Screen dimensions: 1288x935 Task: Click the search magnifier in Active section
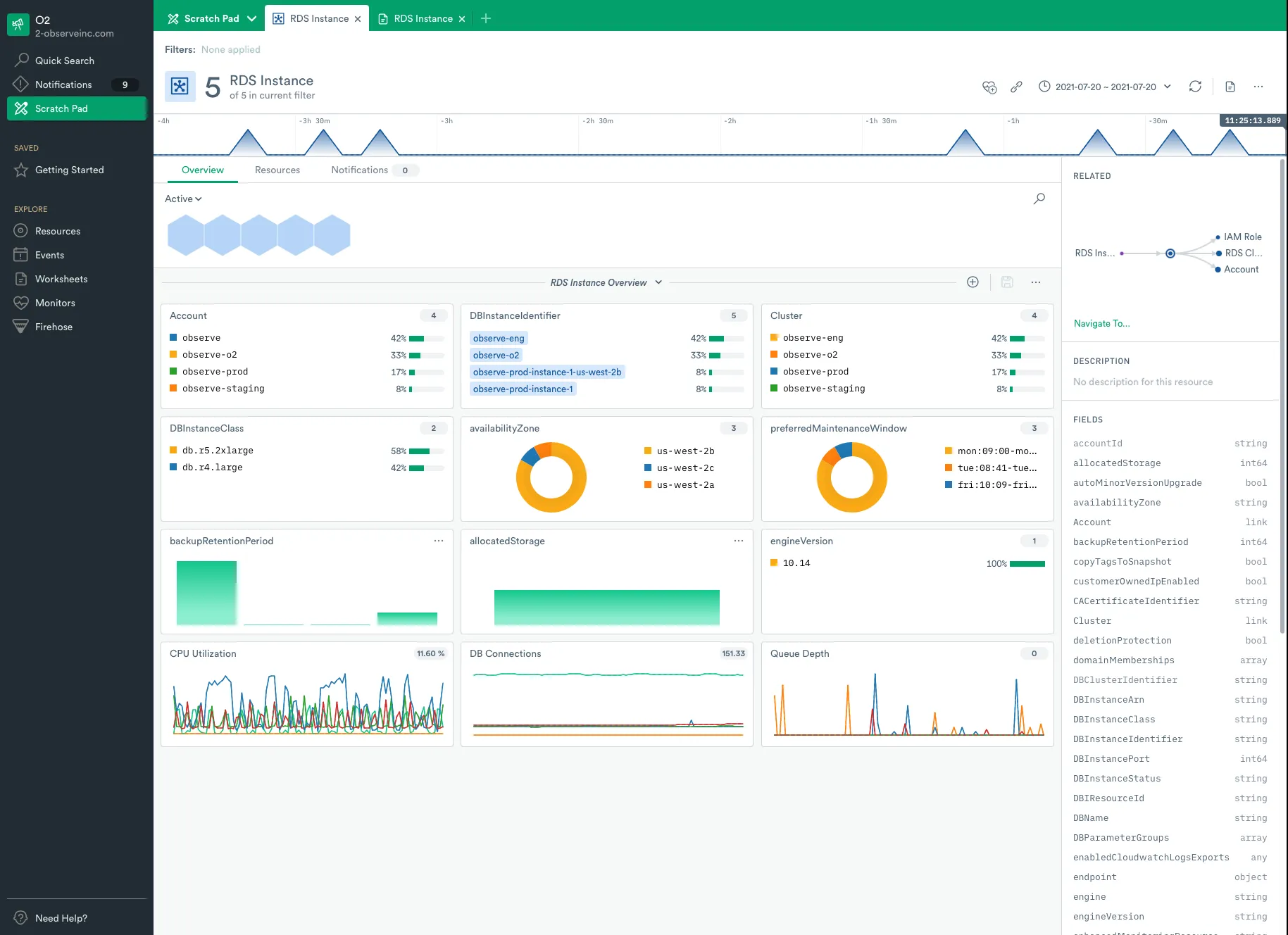click(x=1039, y=199)
